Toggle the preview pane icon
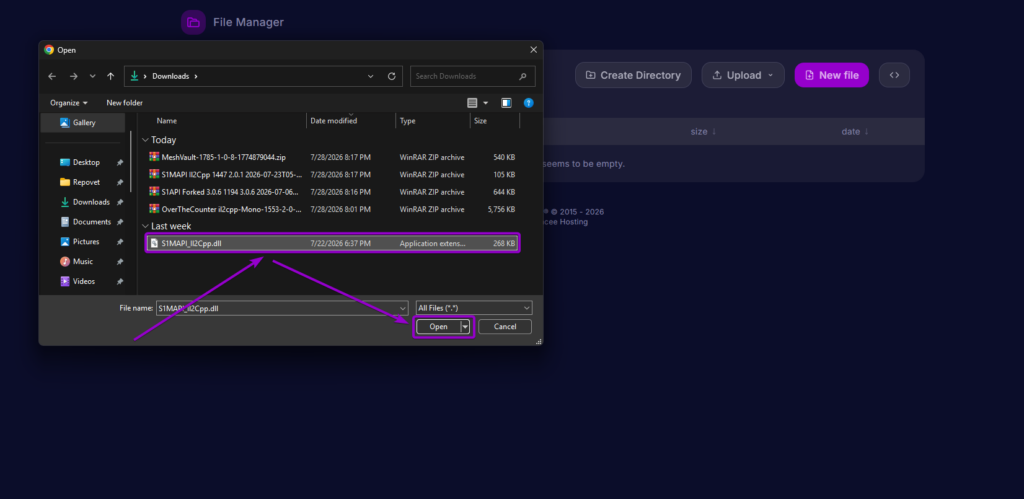1024x499 pixels. point(506,103)
